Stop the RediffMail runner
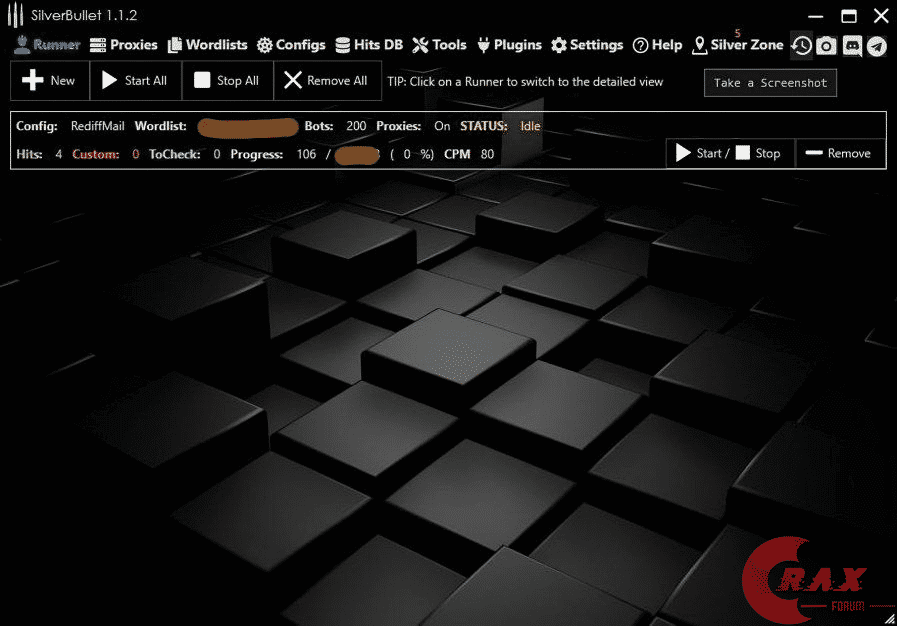Image resolution: width=897 pixels, height=626 pixels. [758, 153]
